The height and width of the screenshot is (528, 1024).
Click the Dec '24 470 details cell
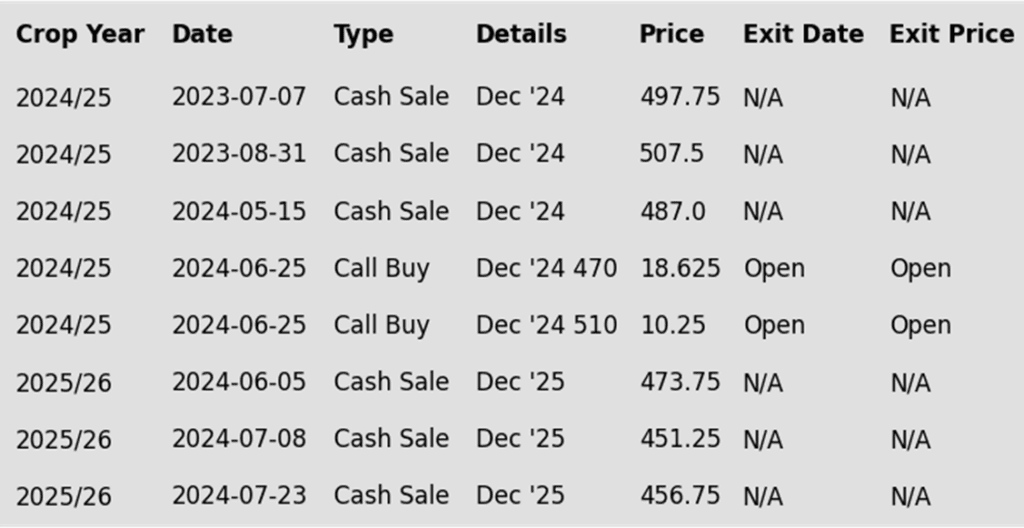[x=547, y=268]
